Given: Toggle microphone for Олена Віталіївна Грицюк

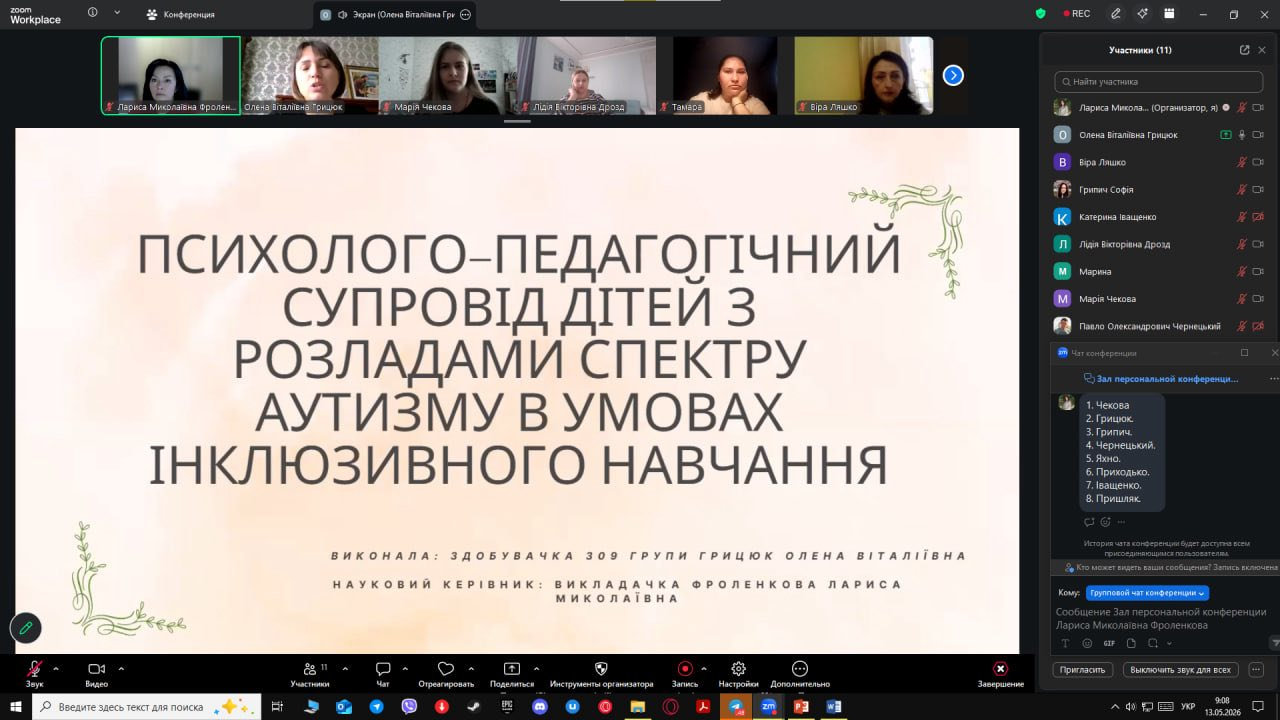Looking at the screenshot, I should tap(1242, 135).
